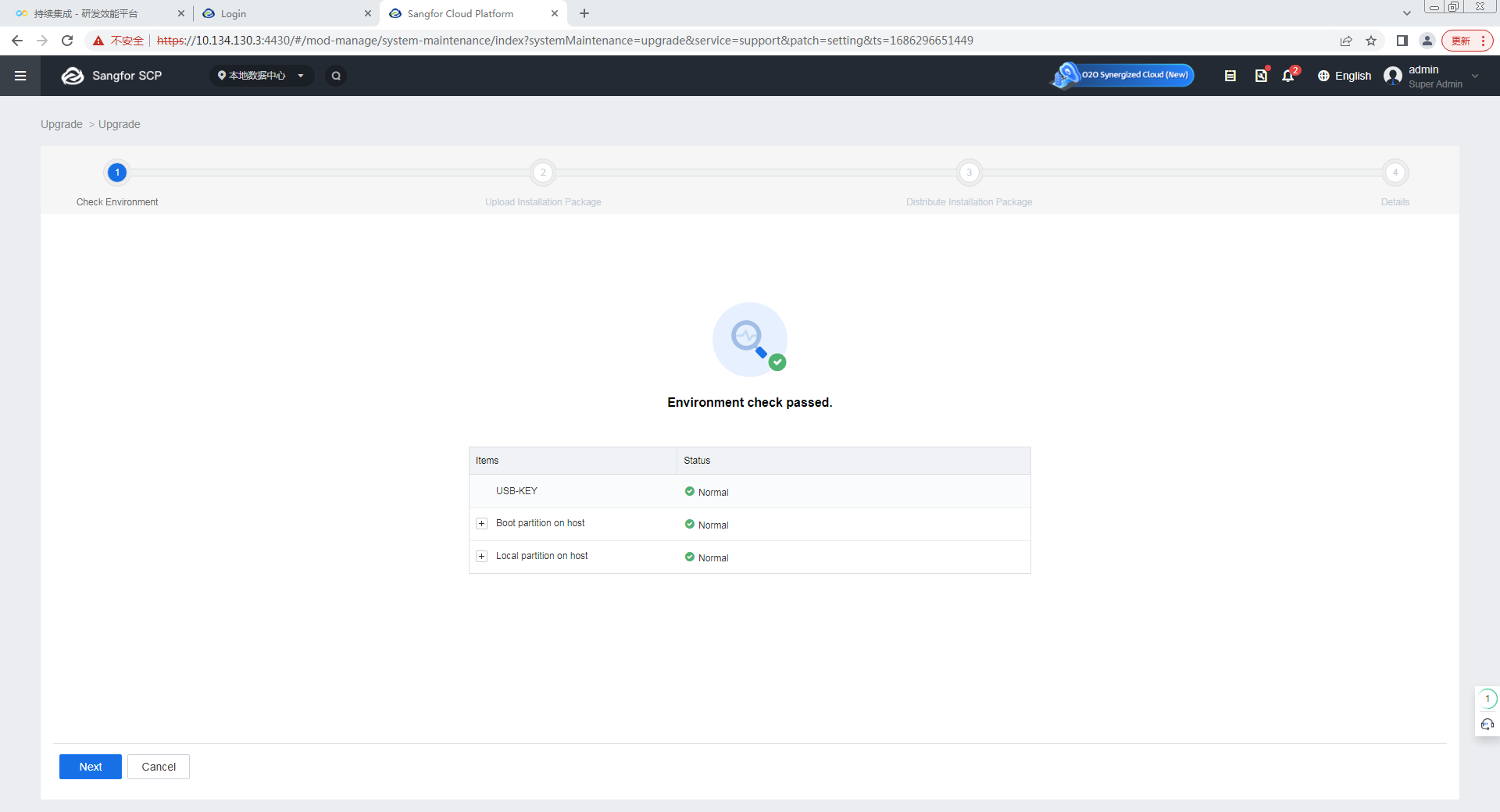
Task: Click step 2 Upload Installation Package
Action: pos(543,173)
